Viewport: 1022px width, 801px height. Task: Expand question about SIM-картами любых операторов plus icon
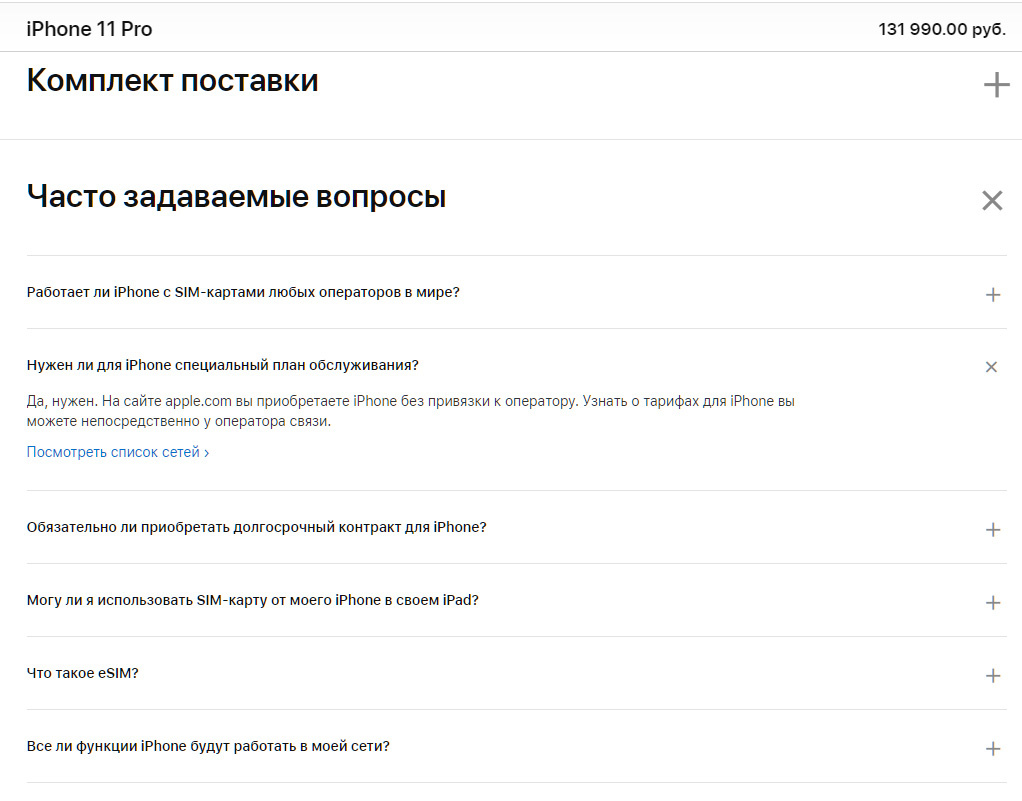993,295
